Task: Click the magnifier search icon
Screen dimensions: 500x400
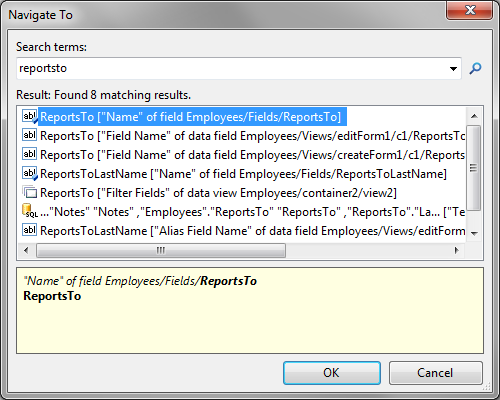Action: [x=475, y=69]
